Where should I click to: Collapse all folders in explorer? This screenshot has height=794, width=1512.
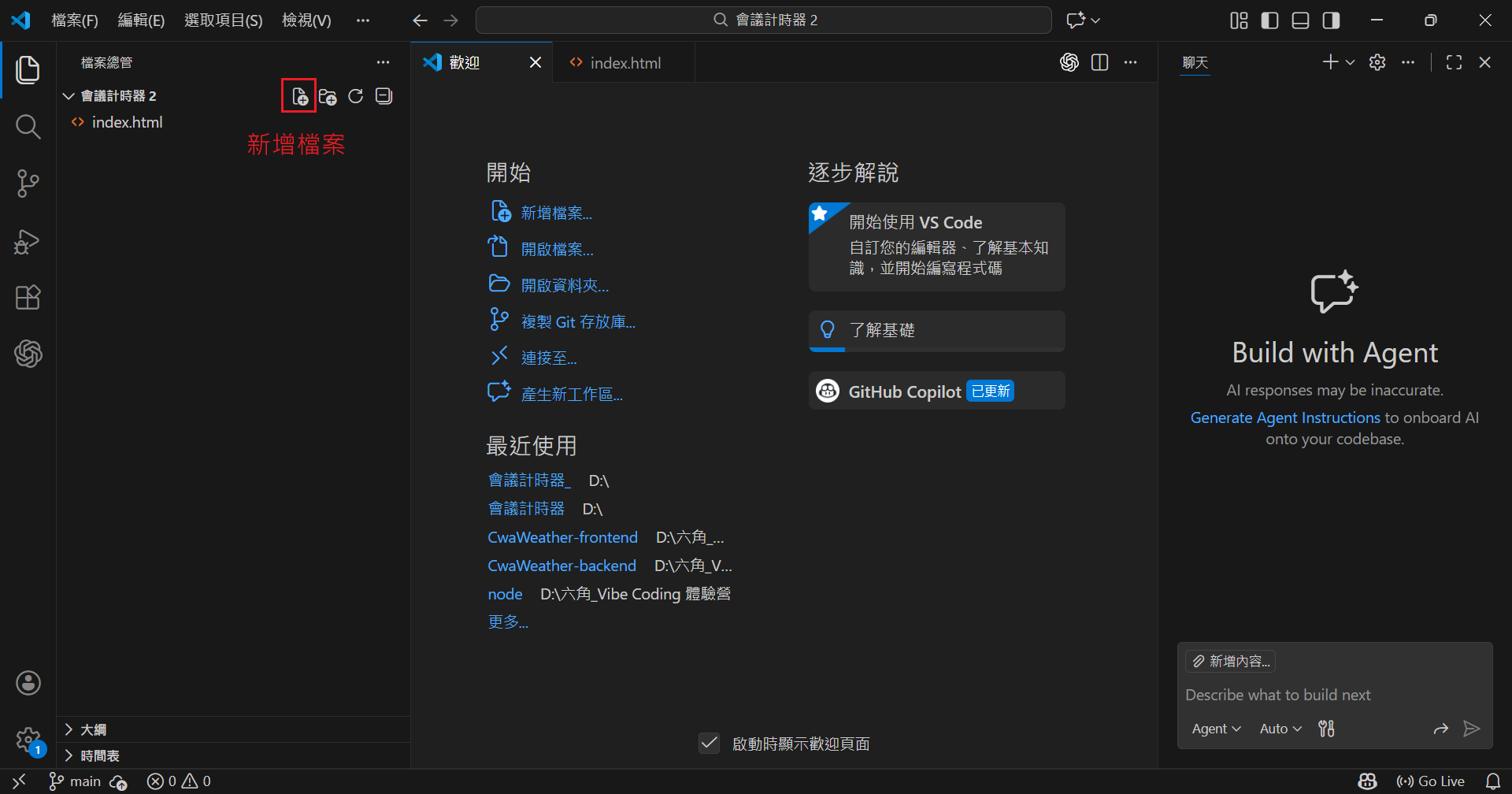pos(384,96)
